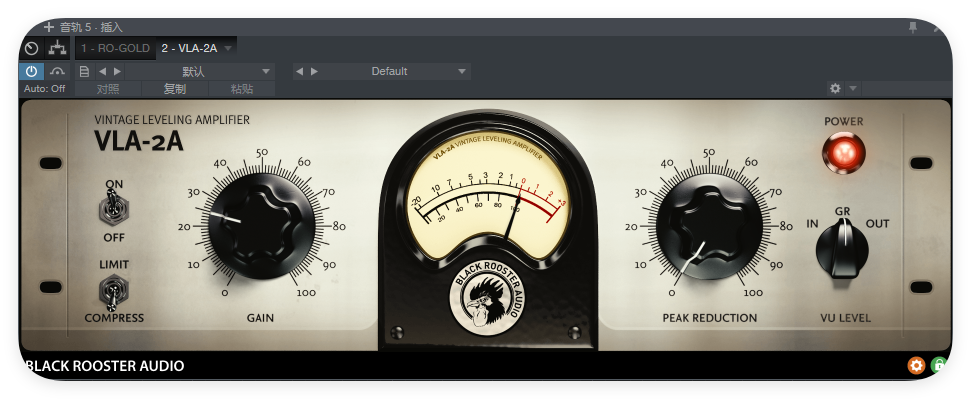The width and height of the screenshot is (971, 399).
Task: Click the PEAK REDUCTION knob
Action: click(710, 226)
